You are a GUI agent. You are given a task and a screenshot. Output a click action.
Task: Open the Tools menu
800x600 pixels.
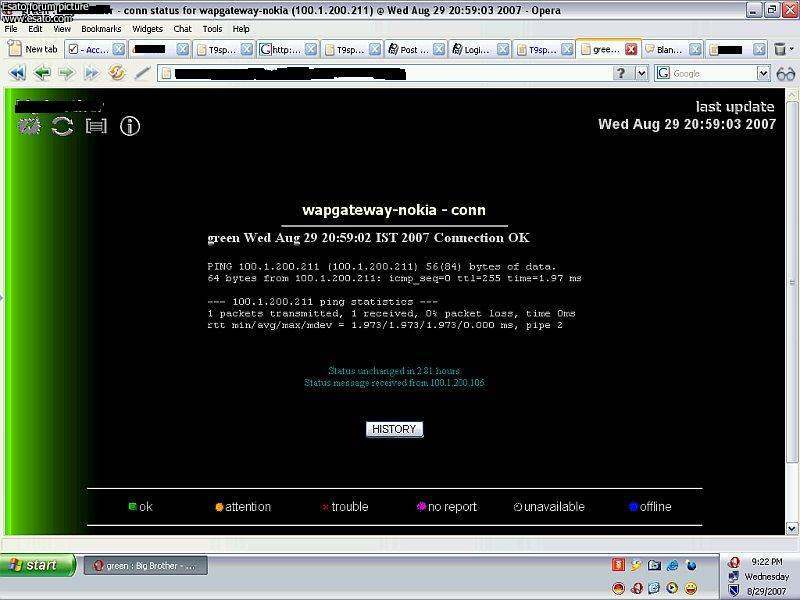[x=212, y=29]
